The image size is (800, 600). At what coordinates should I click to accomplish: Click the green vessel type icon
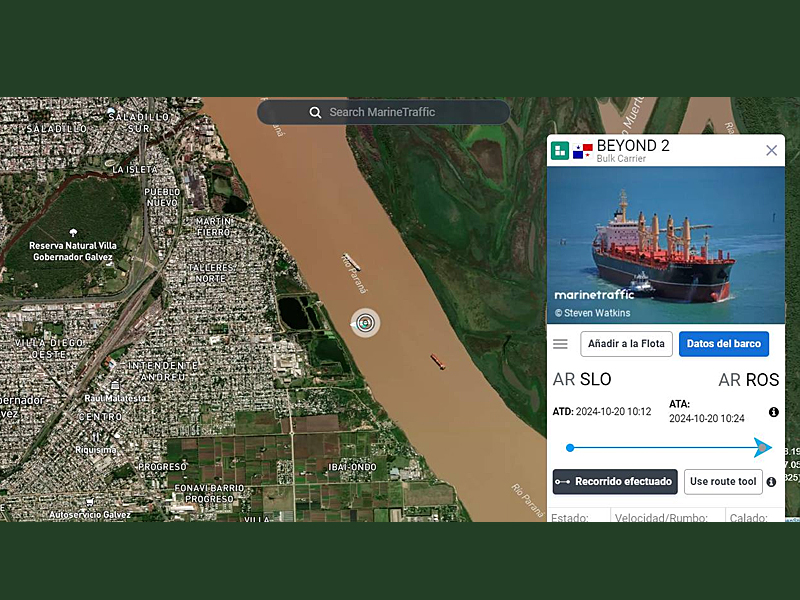click(560, 151)
